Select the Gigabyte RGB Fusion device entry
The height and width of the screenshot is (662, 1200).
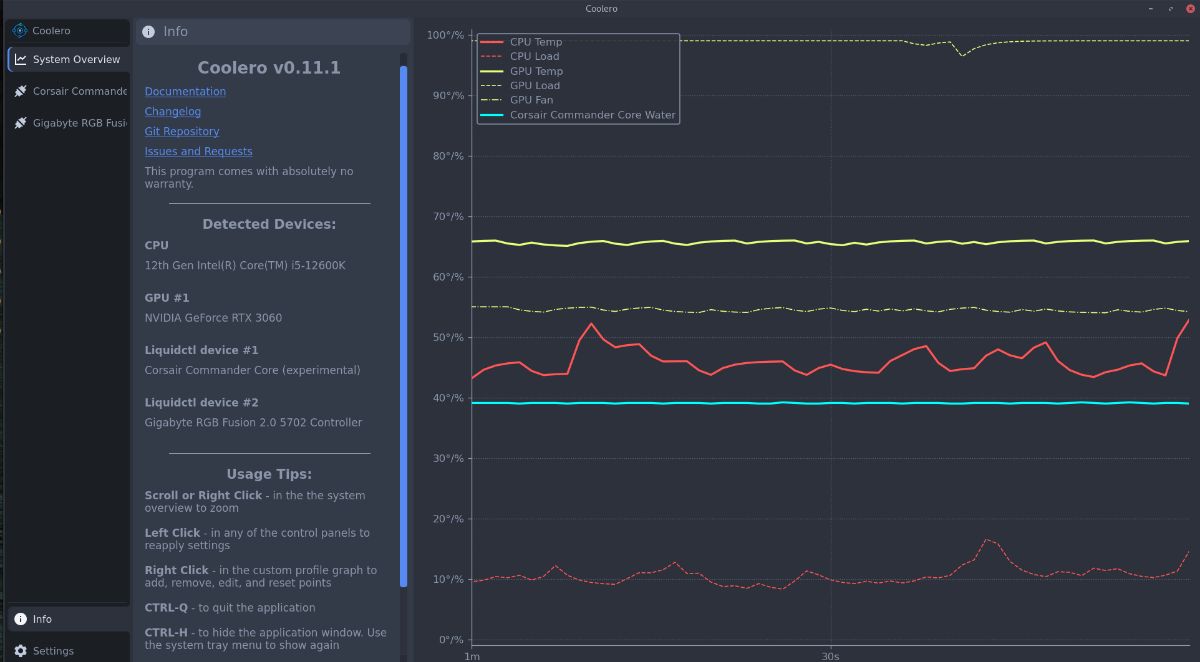(69, 123)
